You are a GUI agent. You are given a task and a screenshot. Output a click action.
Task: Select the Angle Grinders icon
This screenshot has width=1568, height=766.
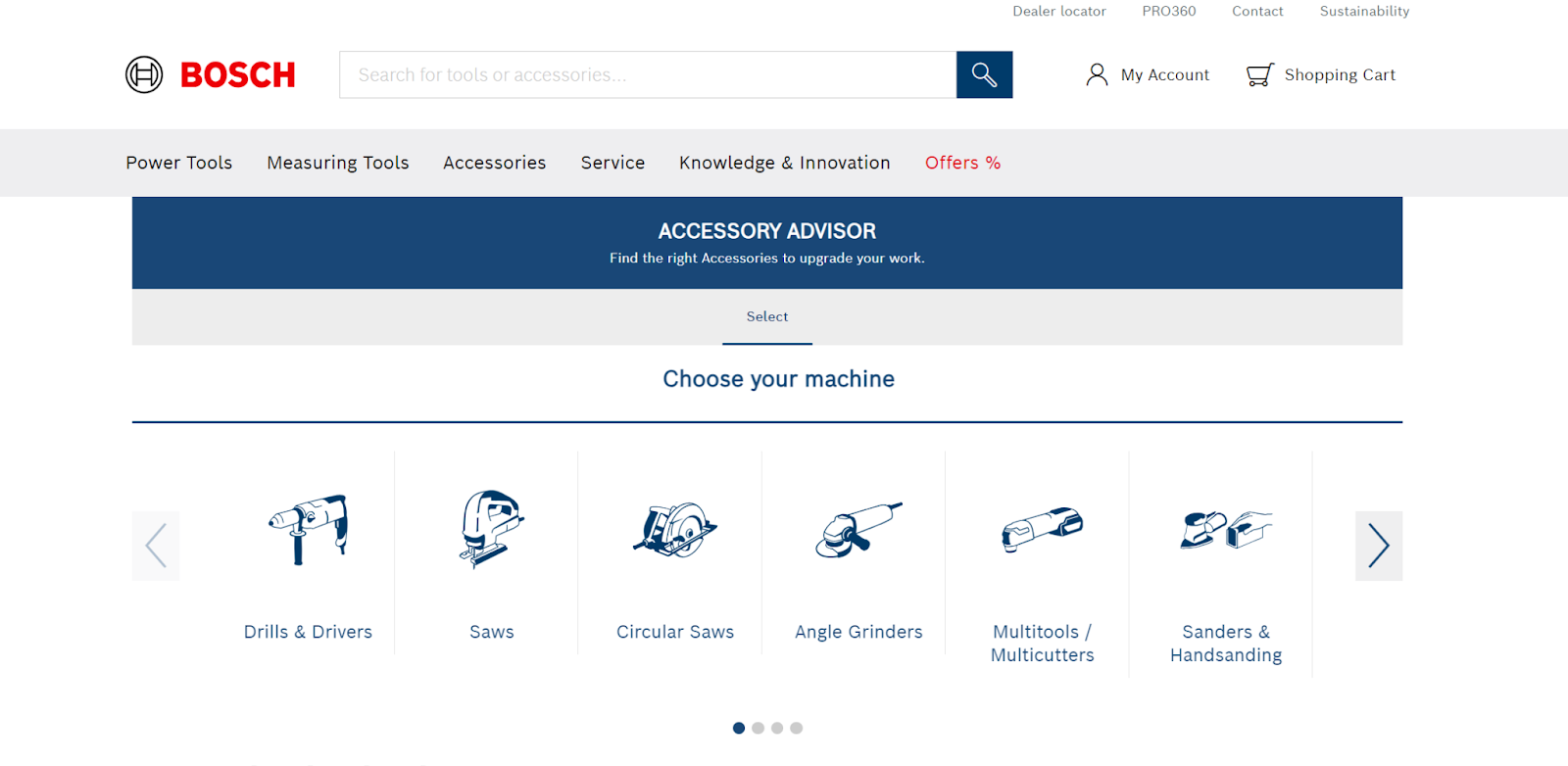[x=858, y=529]
